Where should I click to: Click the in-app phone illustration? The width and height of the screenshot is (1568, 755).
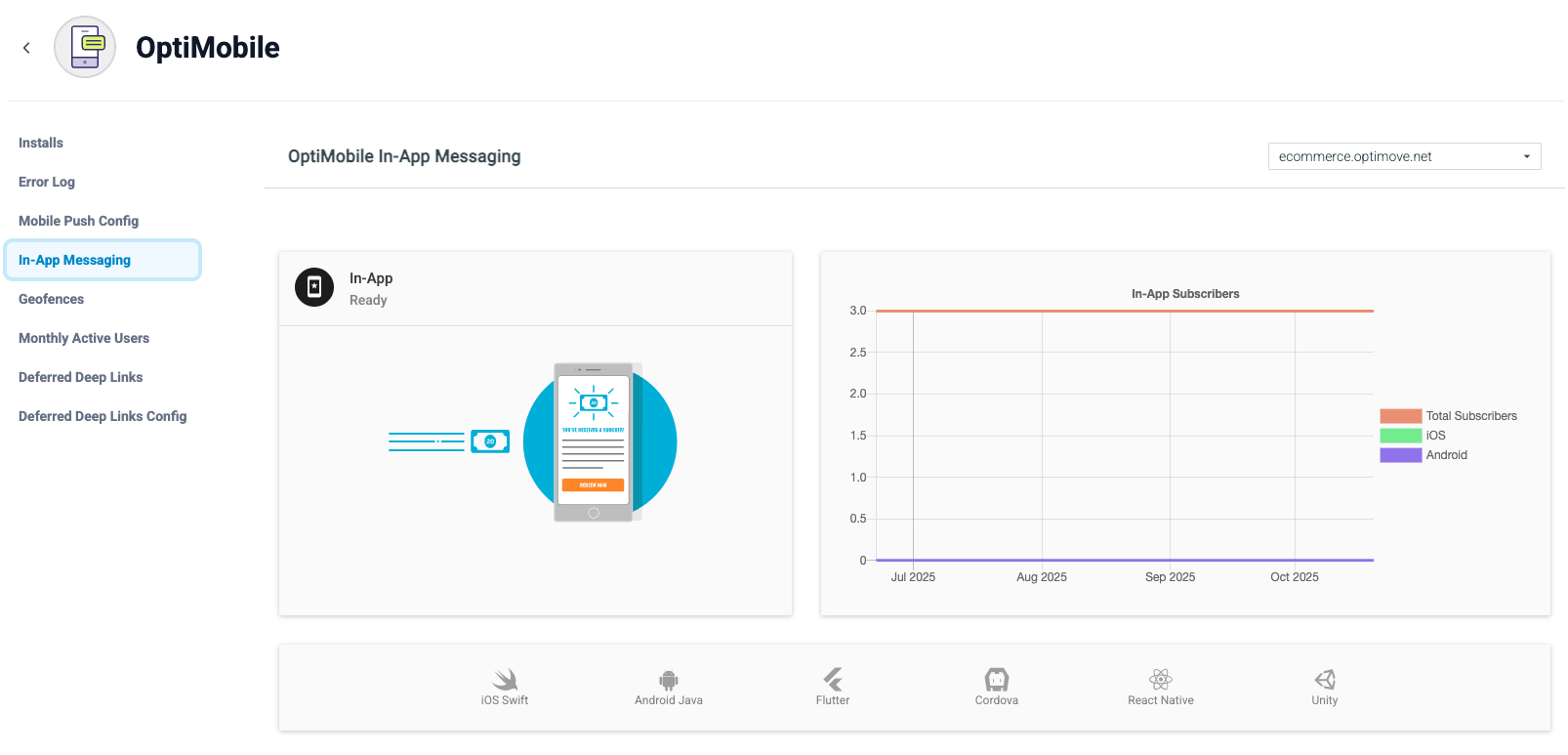tap(594, 442)
